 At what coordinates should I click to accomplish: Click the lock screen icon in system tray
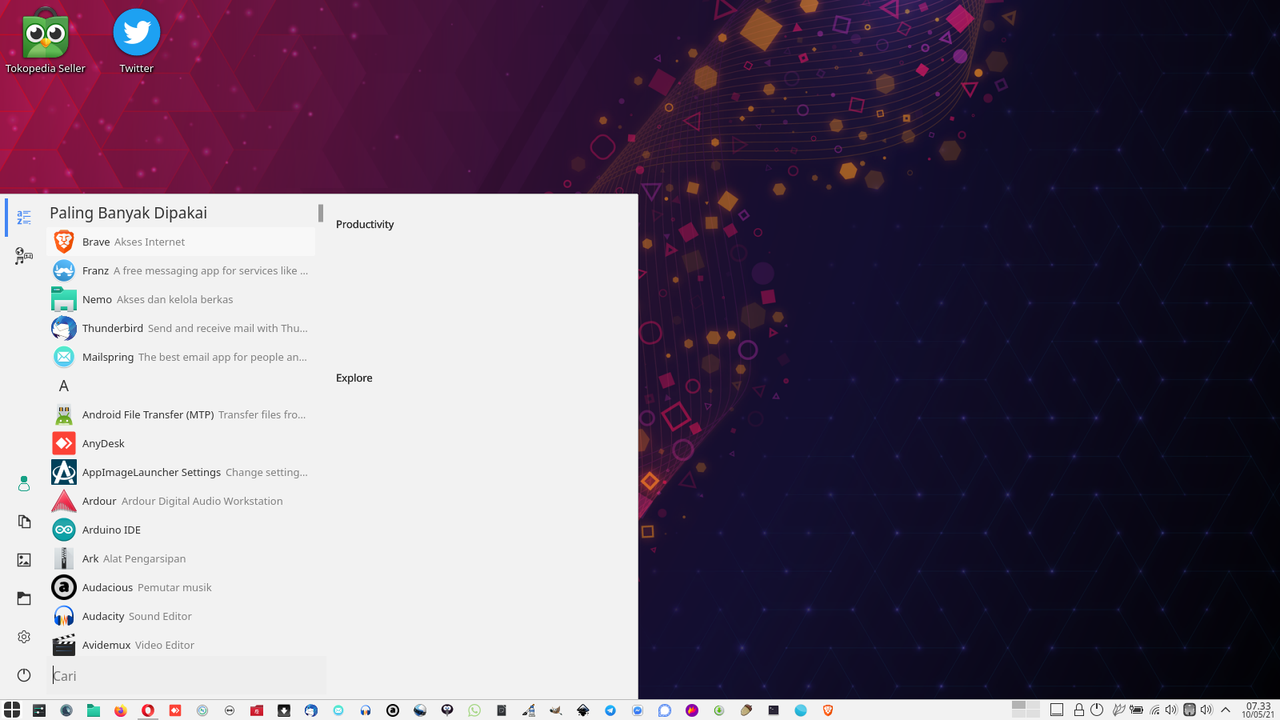click(x=1079, y=710)
